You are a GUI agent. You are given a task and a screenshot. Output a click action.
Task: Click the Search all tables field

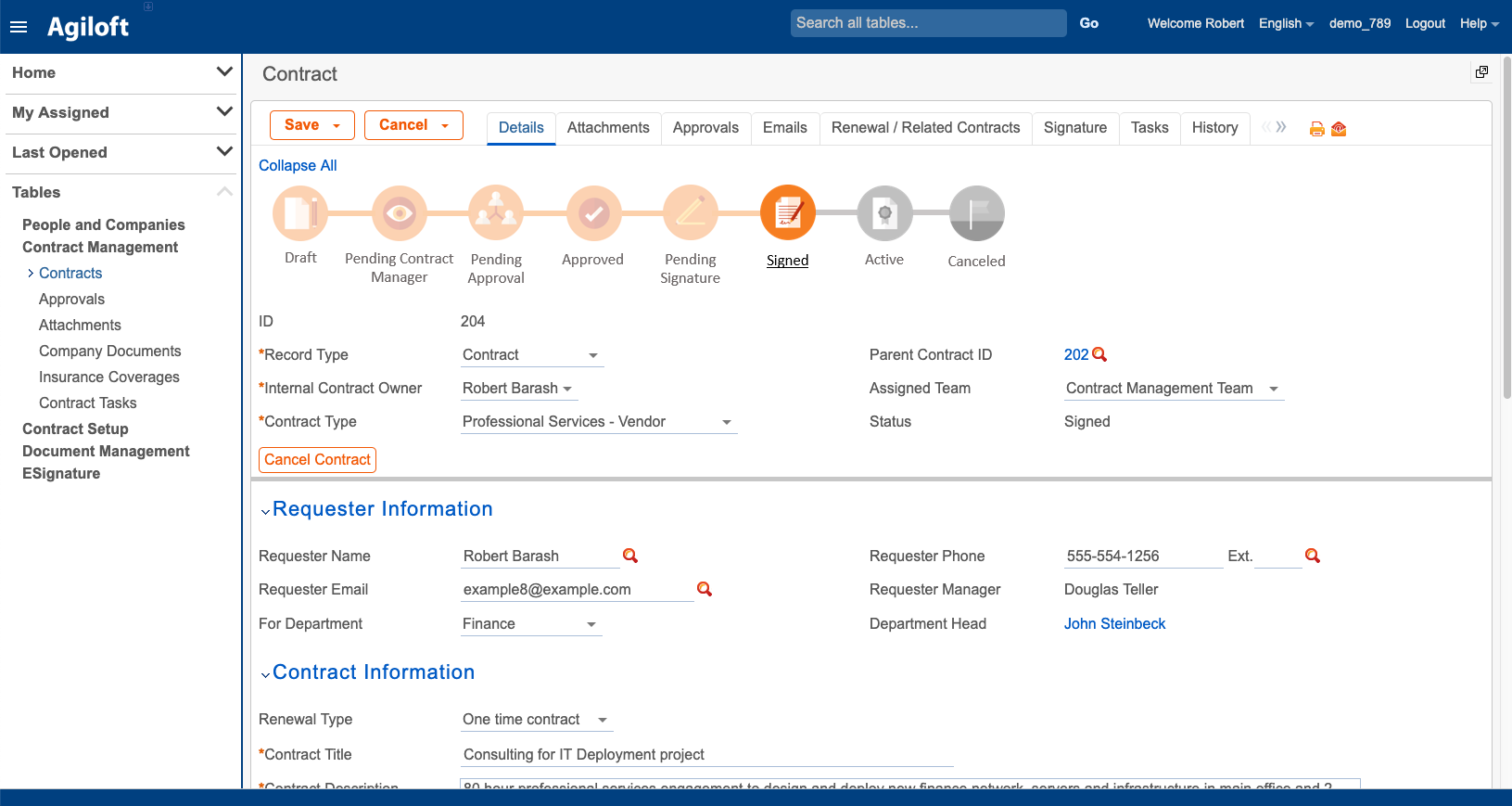pyautogui.click(x=928, y=23)
